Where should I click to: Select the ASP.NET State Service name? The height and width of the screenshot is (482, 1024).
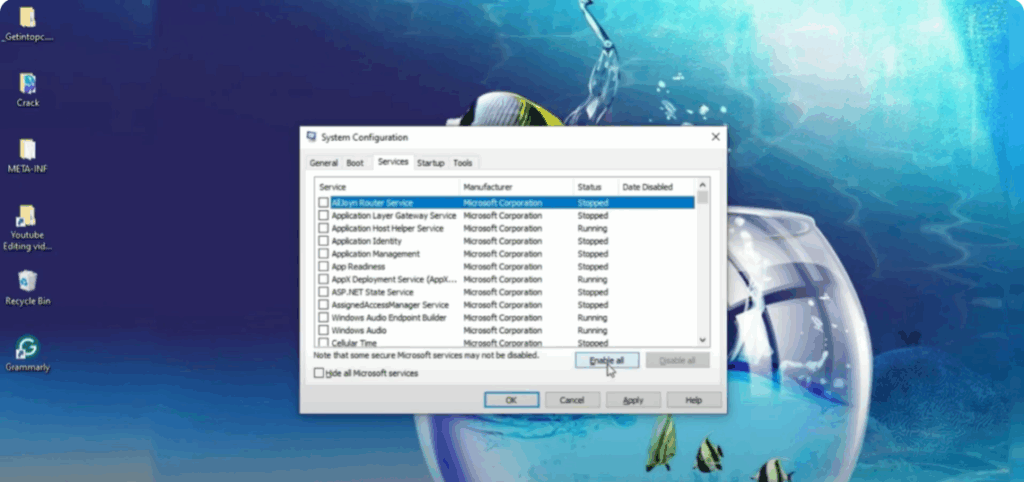pos(372,292)
